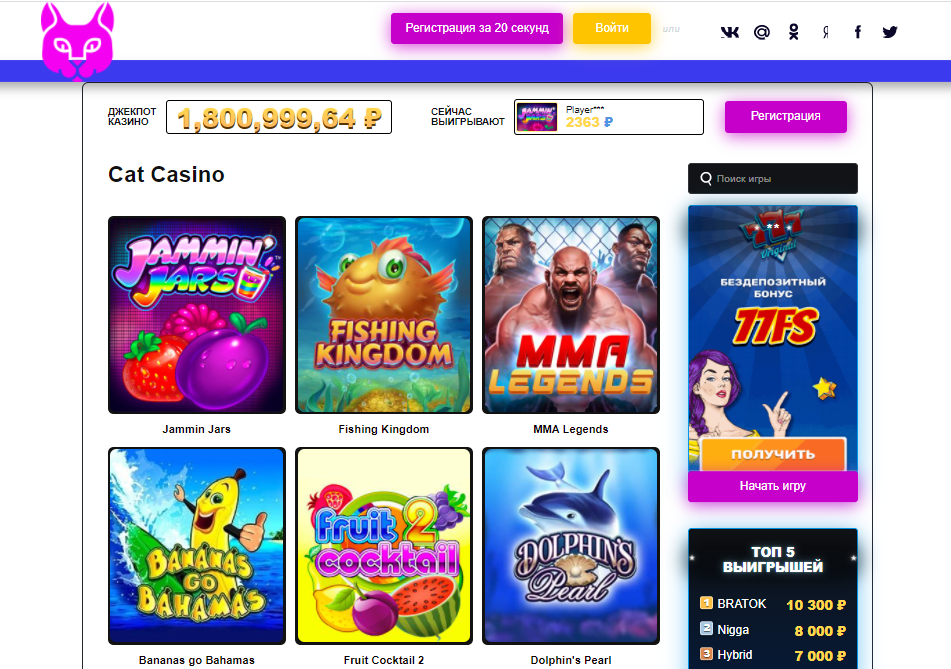The image size is (951, 669).
Task: Log in via VK social icon
Action: tap(730, 32)
